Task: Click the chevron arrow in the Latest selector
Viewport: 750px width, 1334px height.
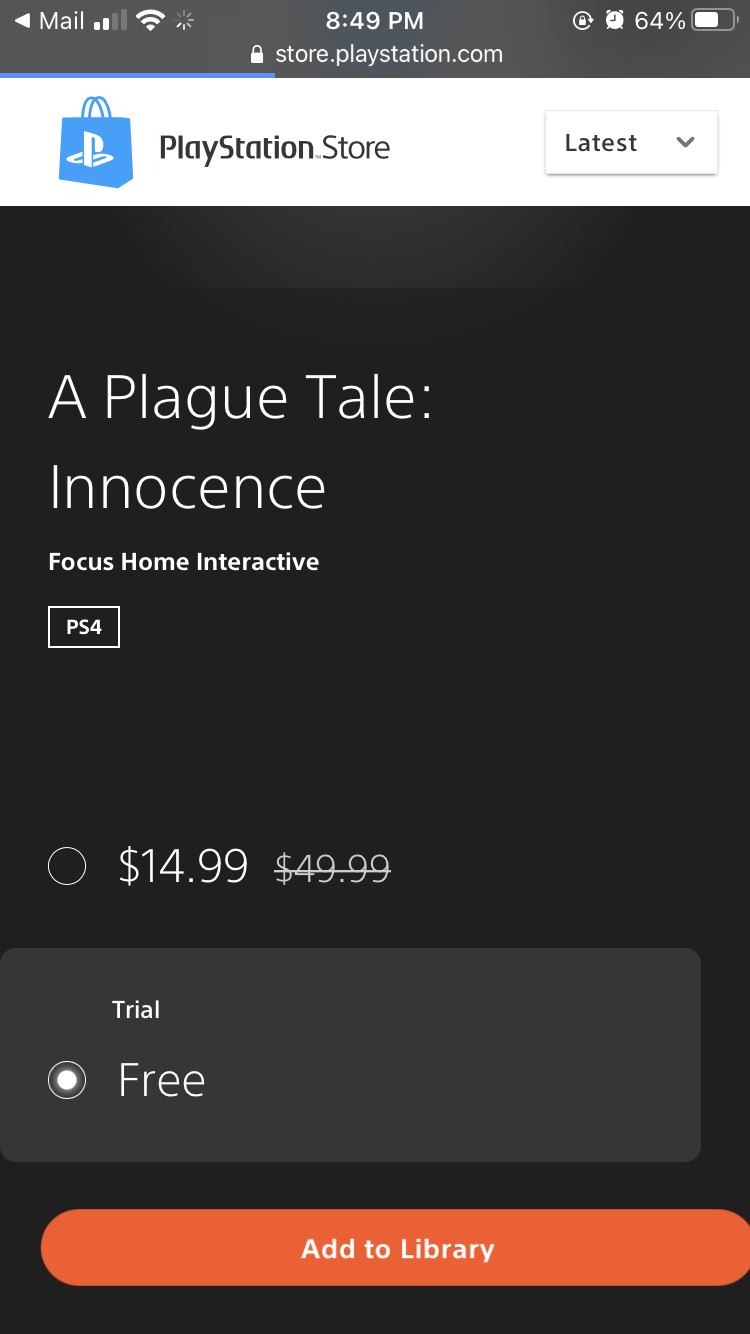Action: (685, 142)
